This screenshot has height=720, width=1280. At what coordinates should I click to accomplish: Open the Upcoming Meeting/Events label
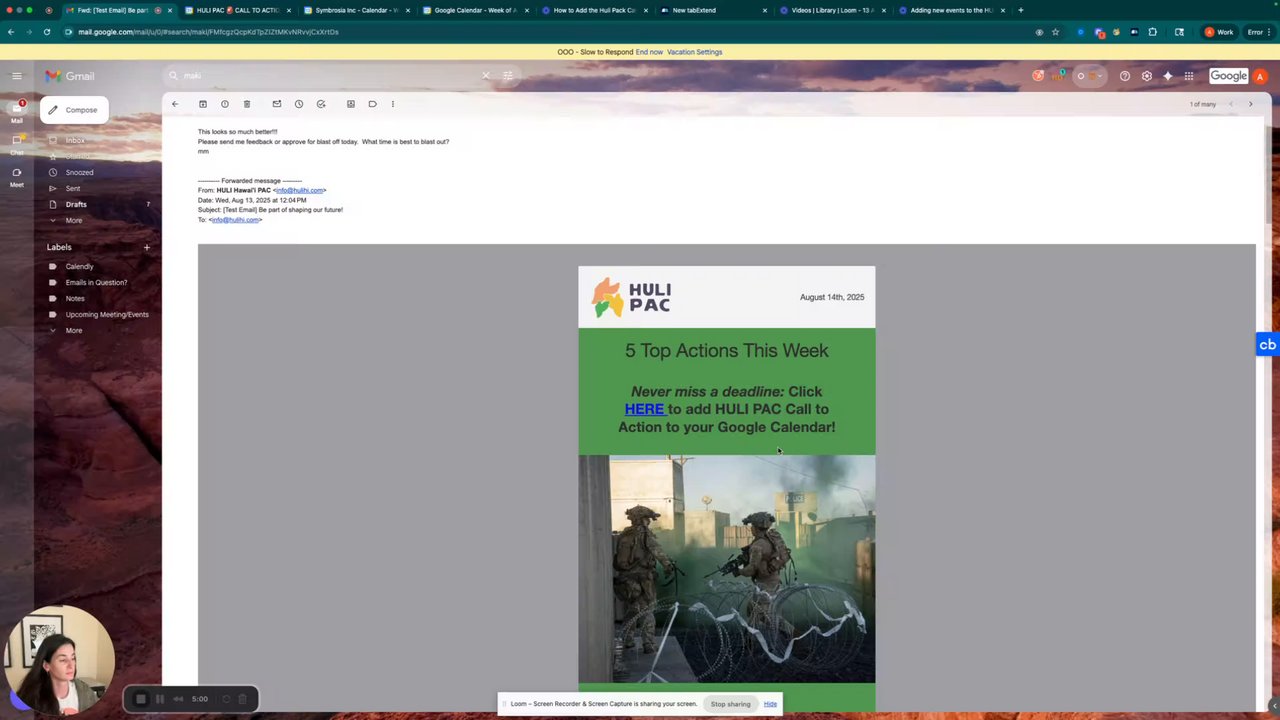107,314
